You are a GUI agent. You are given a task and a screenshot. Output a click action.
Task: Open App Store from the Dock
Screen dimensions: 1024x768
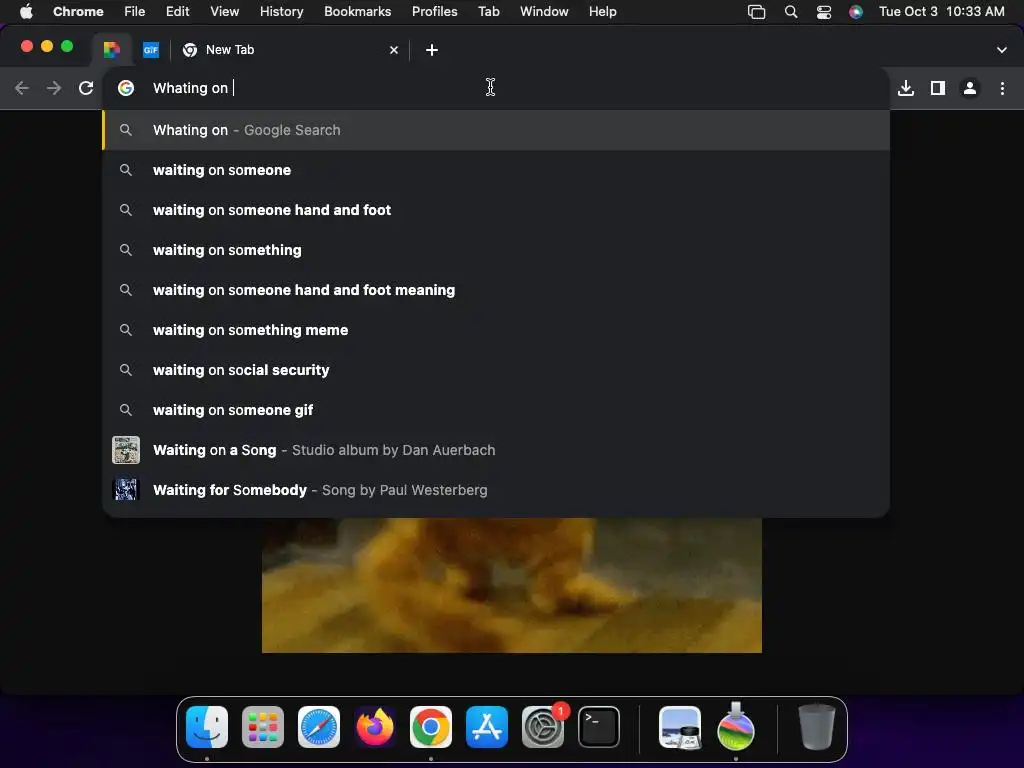click(487, 727)
